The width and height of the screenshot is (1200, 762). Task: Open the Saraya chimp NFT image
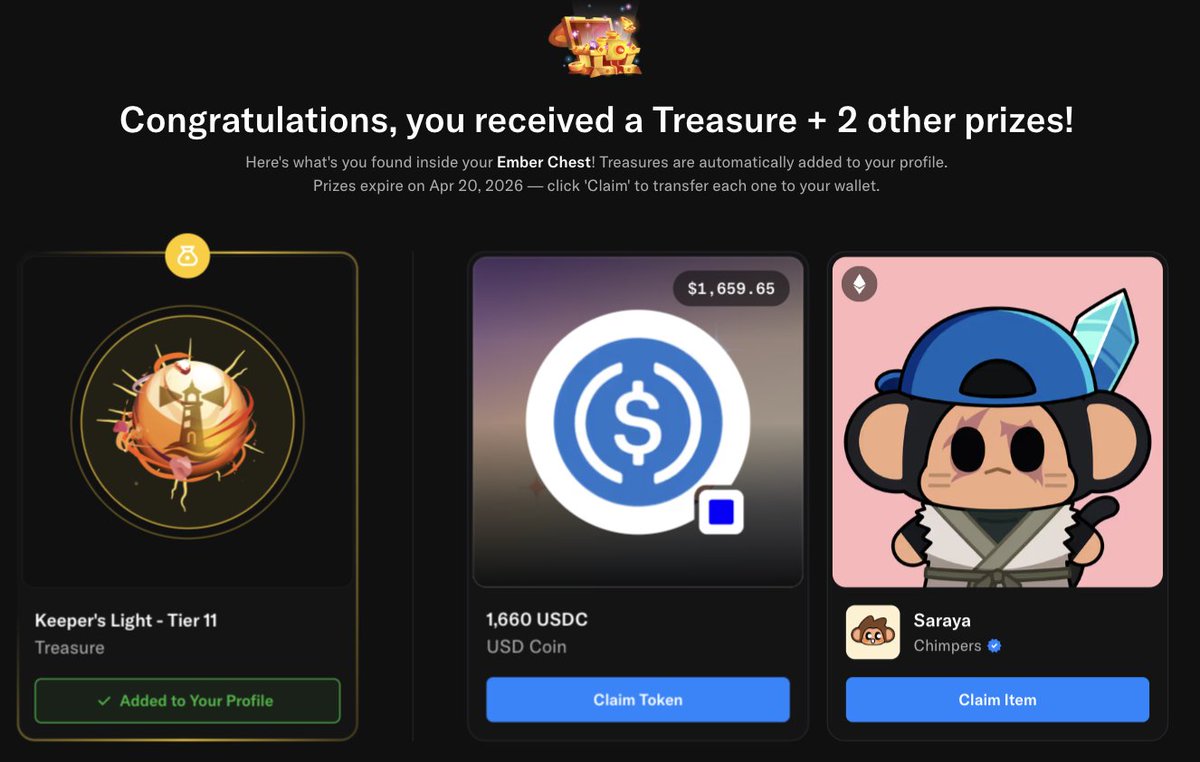997,422
